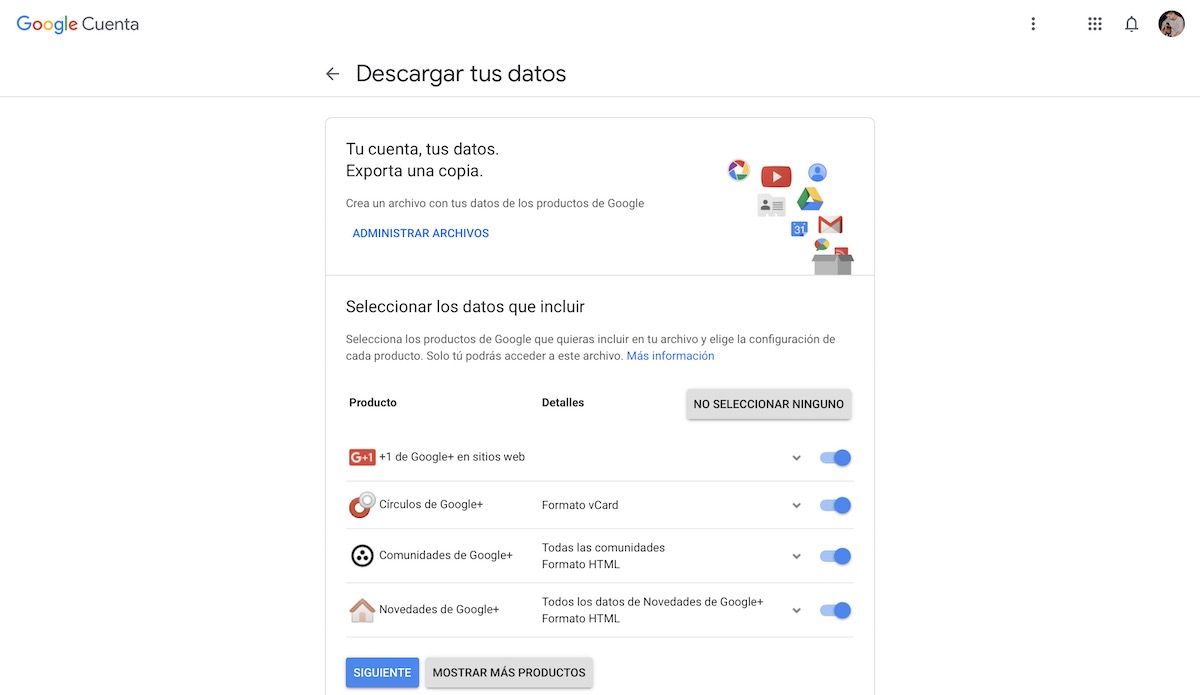Click the profile avatar picture
The width and height of the screenshot is (1200, 695).
1171,24
